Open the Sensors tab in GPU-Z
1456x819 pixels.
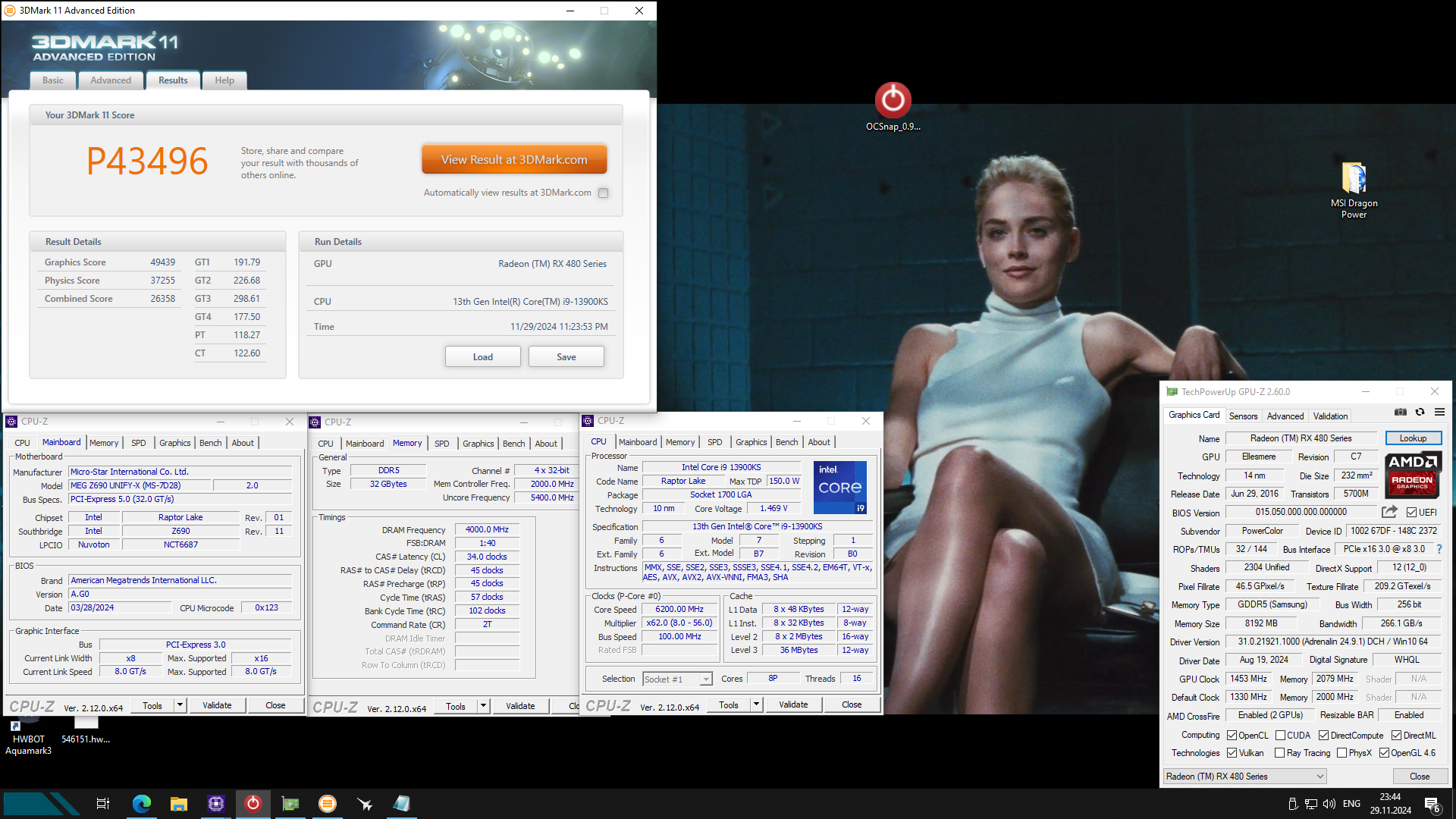click(x=1243, y=416)
